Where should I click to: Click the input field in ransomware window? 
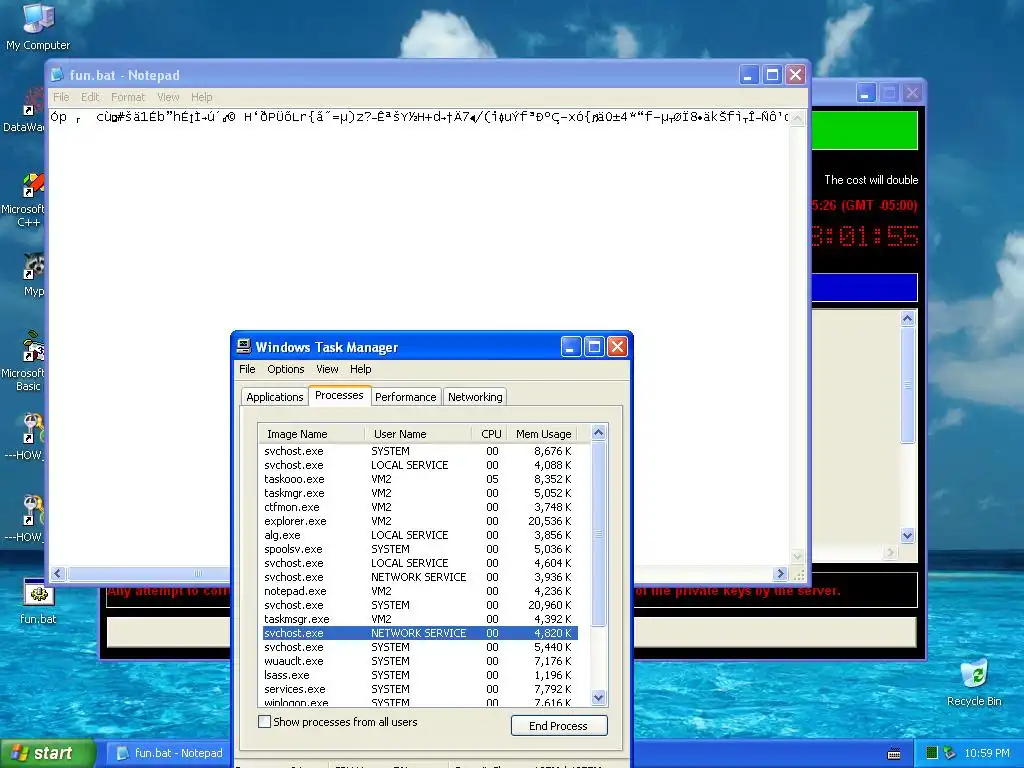775,633
